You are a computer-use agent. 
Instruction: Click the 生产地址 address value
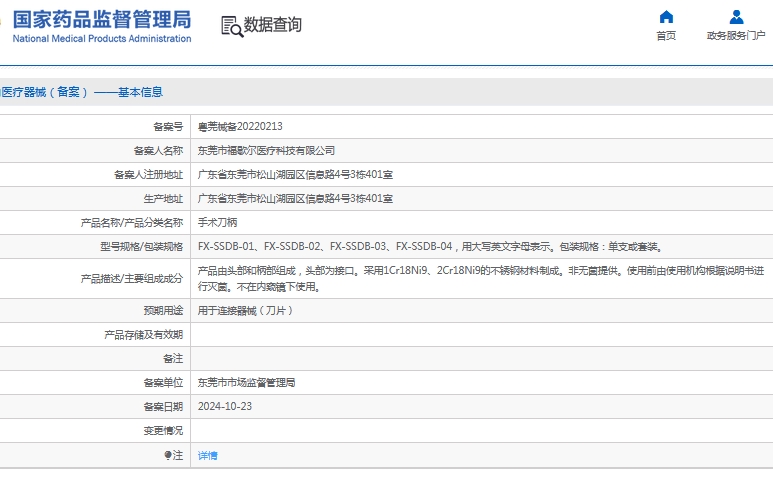coord(295,199)
